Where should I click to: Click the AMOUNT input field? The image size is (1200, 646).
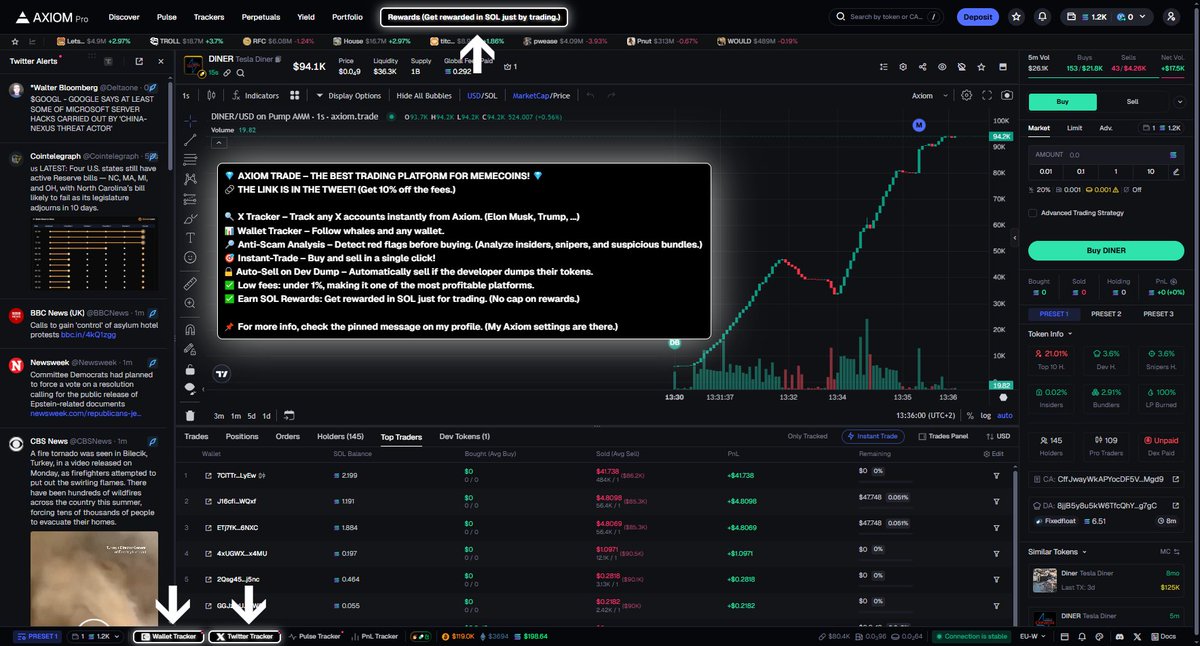pyautogui.click(x=1107, y=155)
